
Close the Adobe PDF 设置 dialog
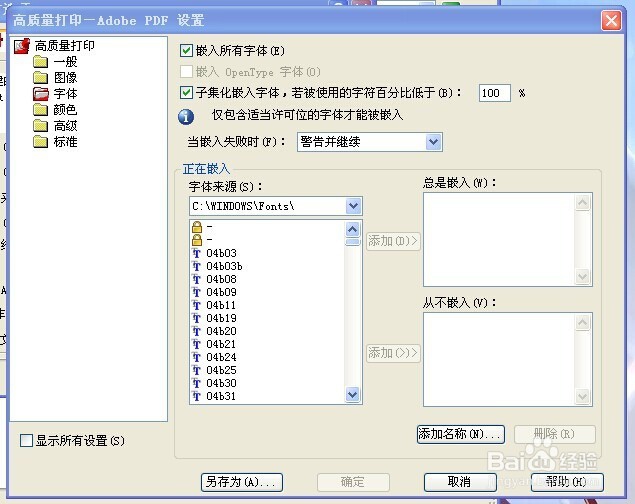click(x=612, y=20)
